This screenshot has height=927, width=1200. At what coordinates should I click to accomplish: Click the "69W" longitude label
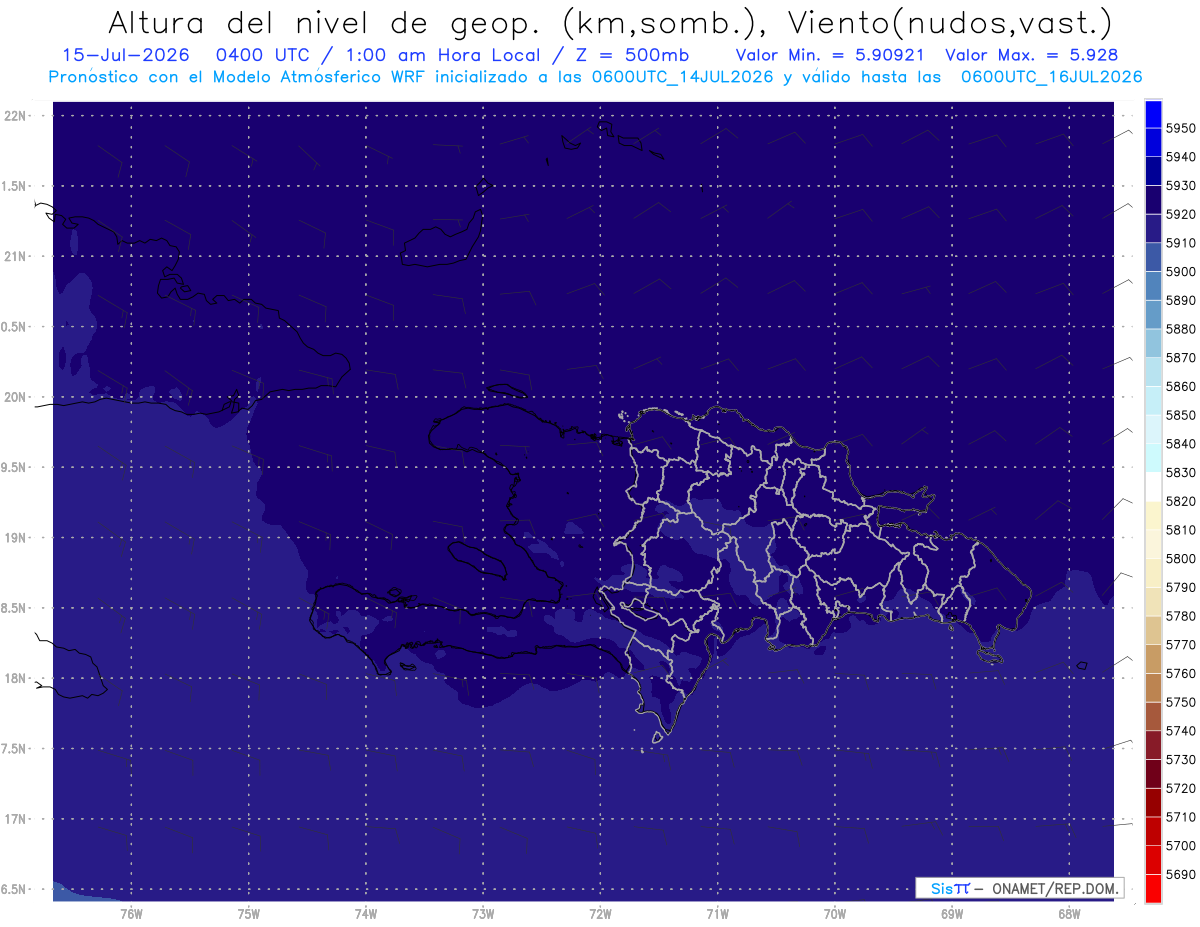[x=951, y=914]
